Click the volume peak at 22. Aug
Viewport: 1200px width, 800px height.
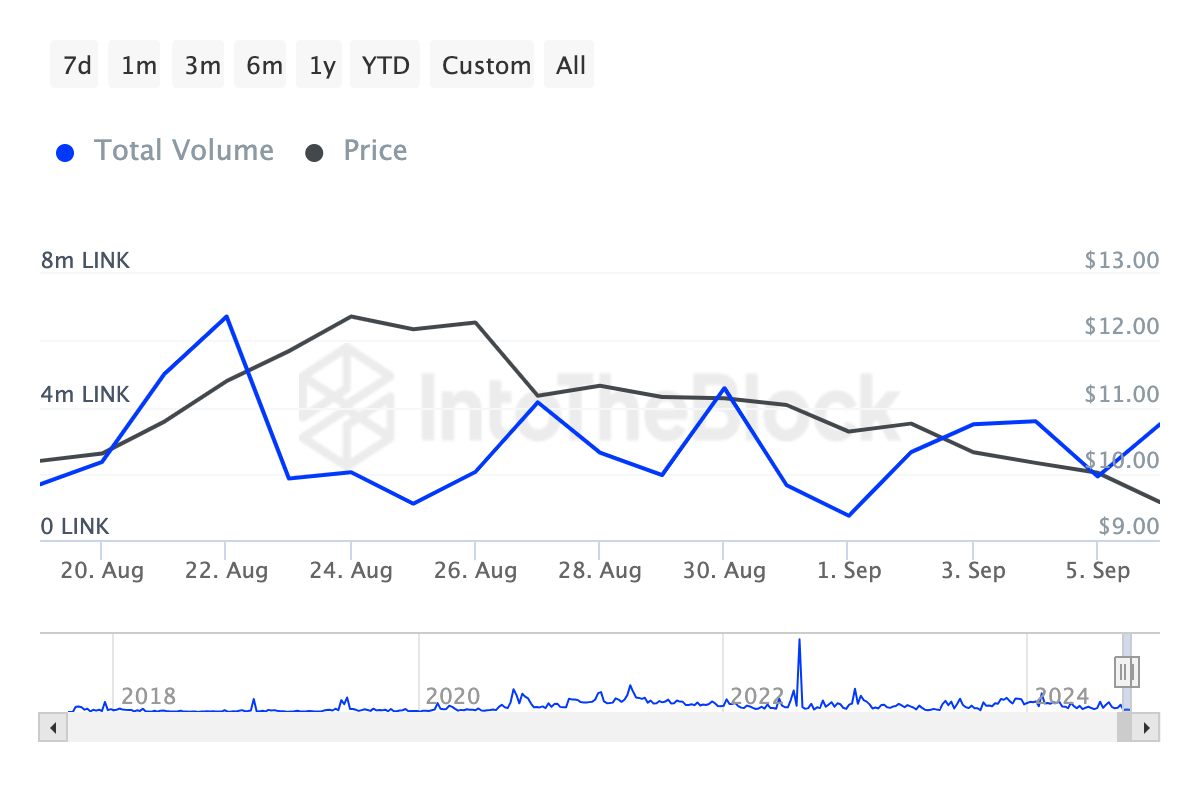(x=227, y=316)
